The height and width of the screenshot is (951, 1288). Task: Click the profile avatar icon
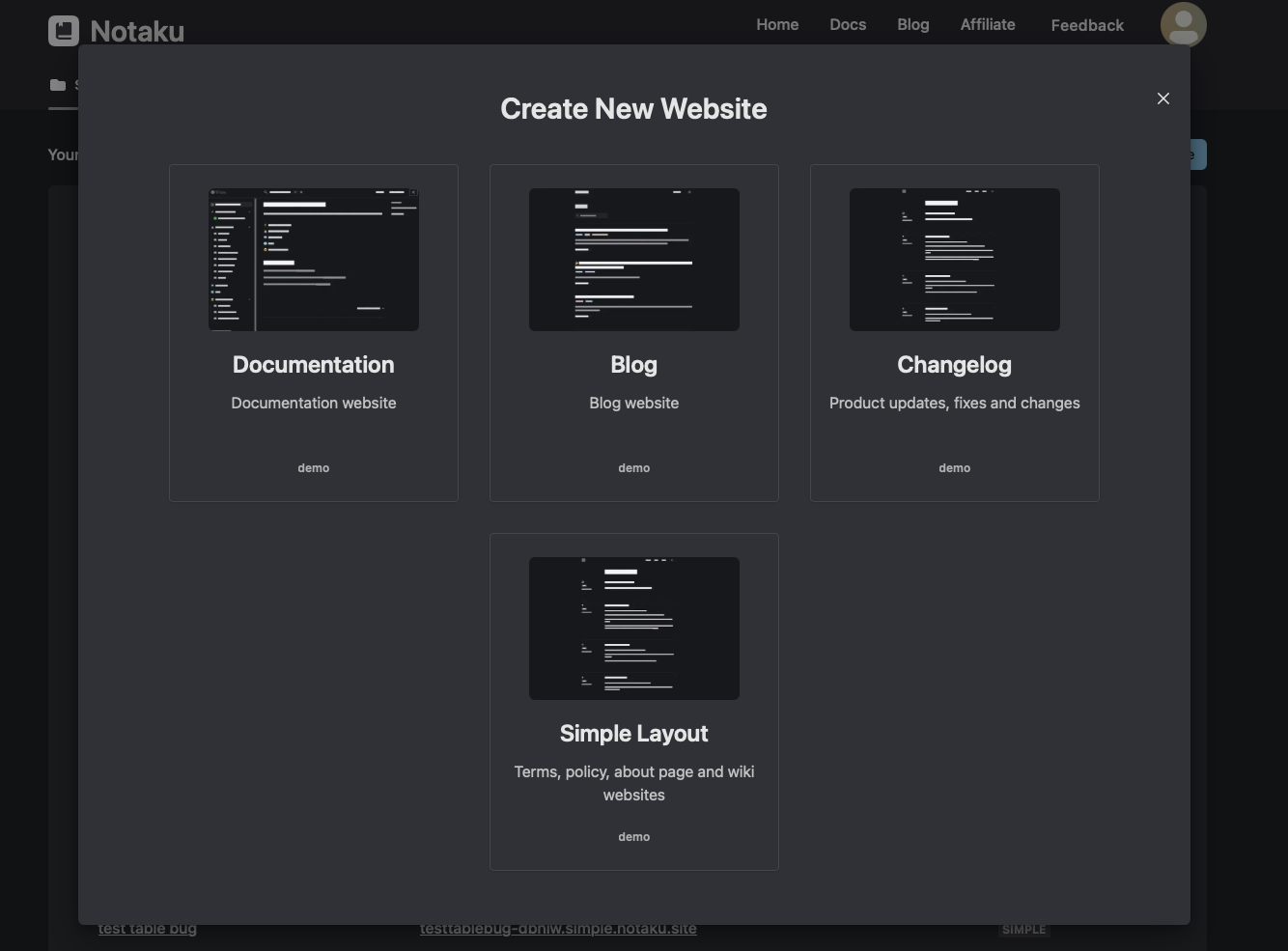(x=1183, y=24)
